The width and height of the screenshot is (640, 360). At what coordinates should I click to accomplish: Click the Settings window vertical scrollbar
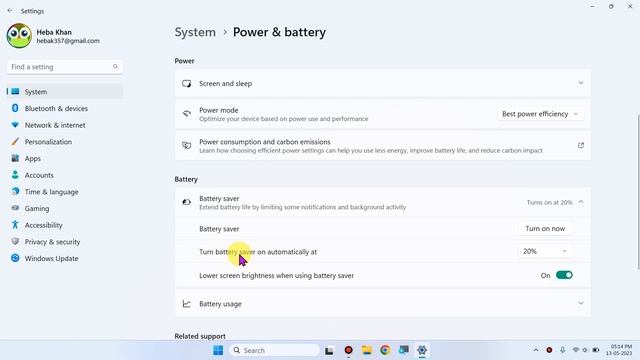638,192
